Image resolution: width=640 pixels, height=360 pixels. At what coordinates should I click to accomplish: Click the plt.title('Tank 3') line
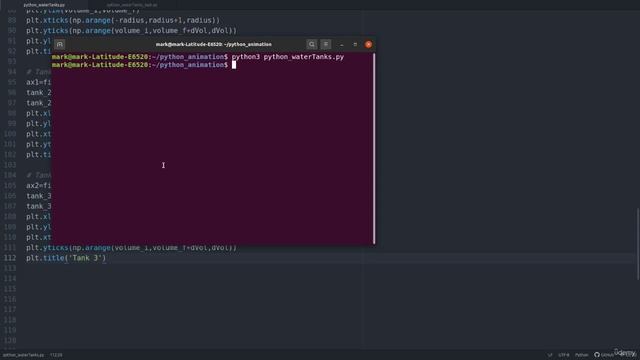[66, 258]
